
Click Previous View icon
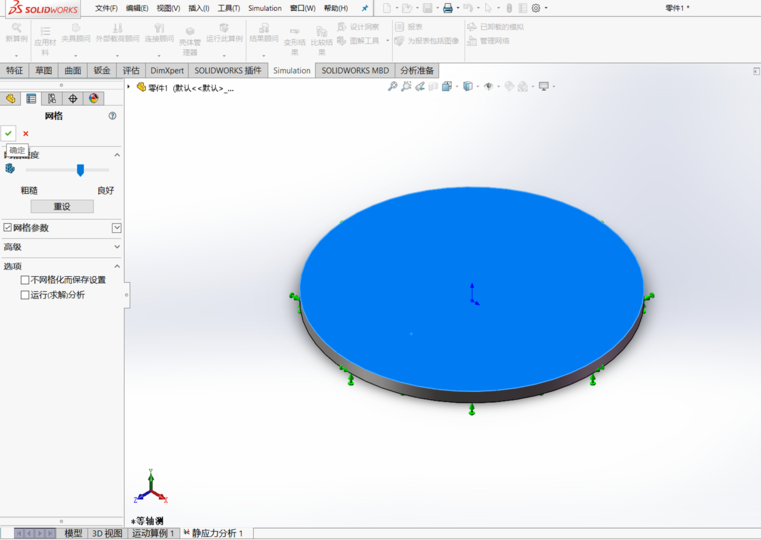(420, 86)
